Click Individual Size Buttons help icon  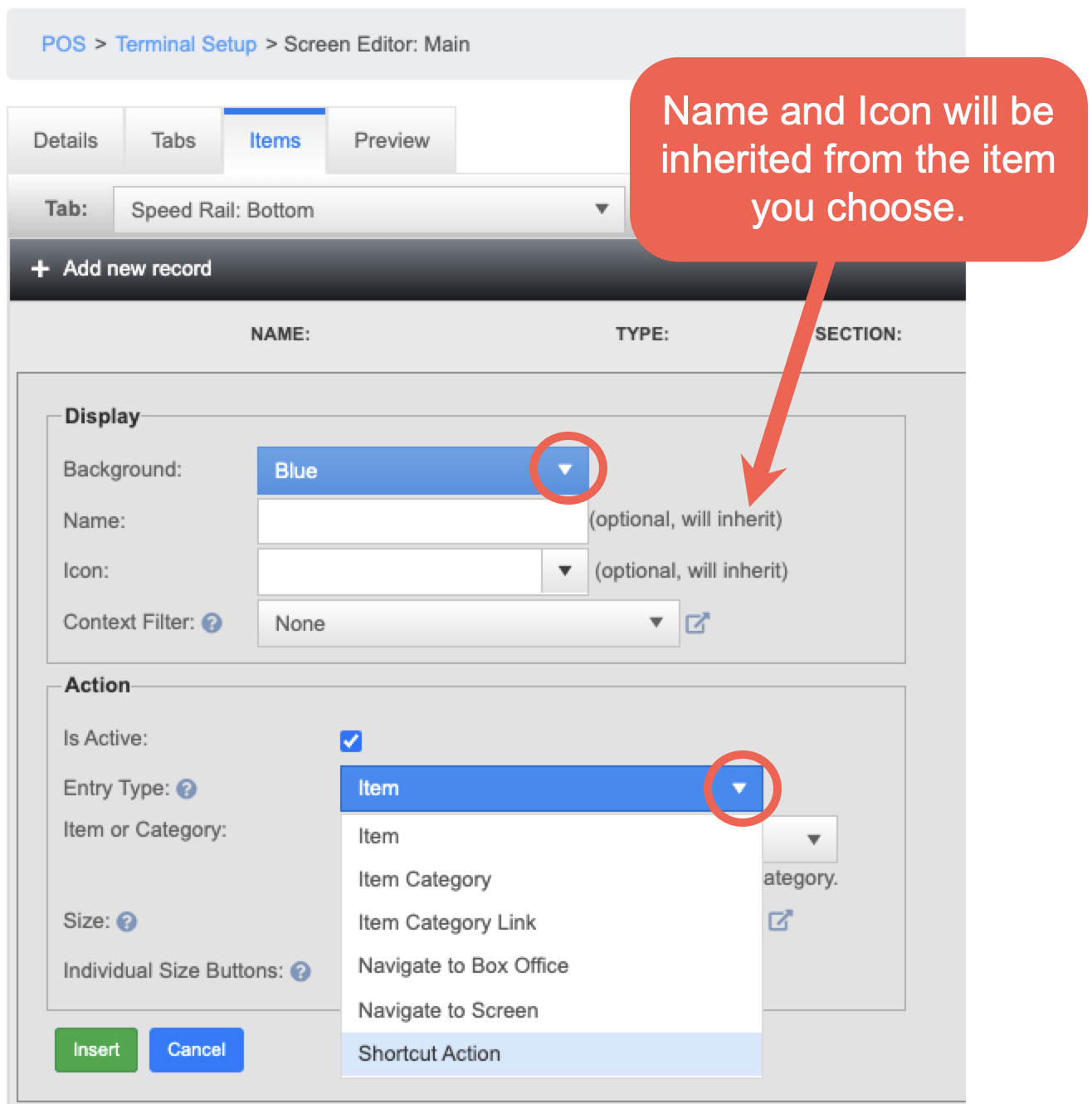pos(301,971)
